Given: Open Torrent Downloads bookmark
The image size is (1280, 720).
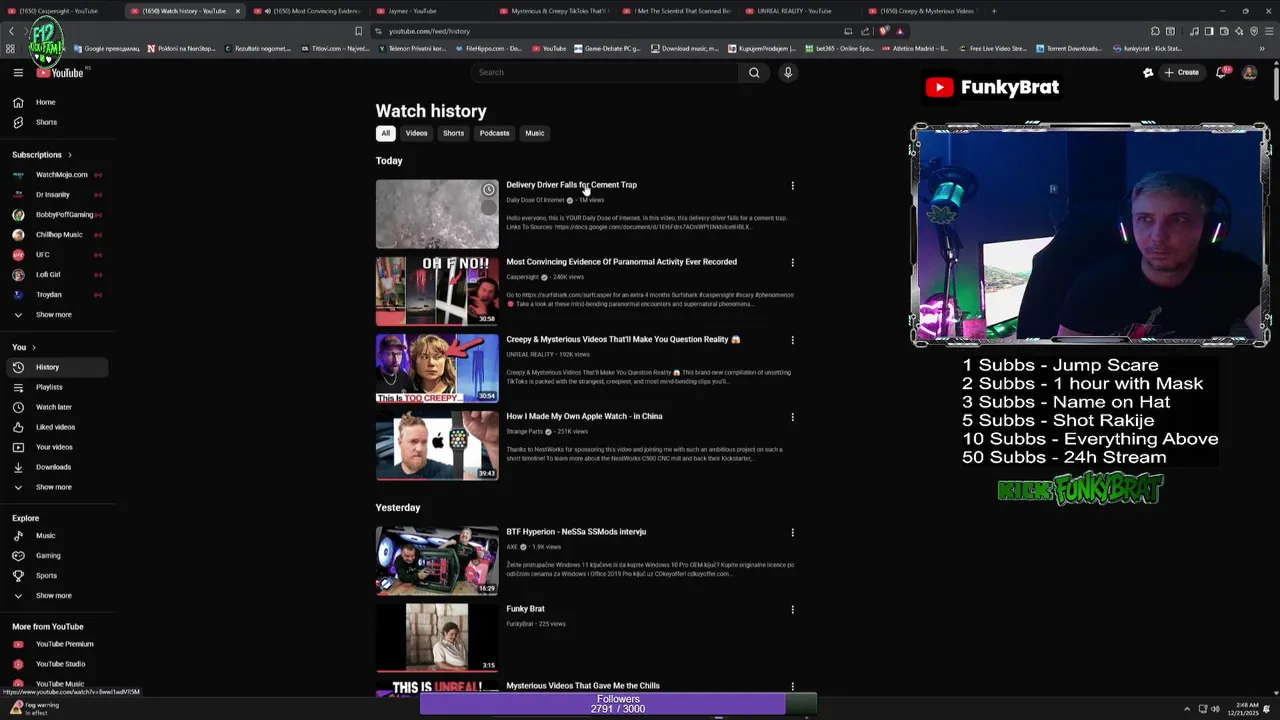Looking at the screenshot, I should (x=1069, y=48).
